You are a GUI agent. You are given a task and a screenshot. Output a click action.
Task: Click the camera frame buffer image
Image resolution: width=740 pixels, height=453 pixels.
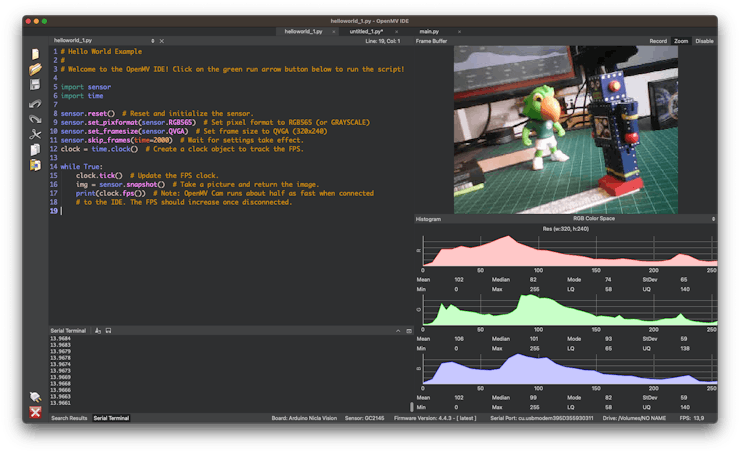[x=566, y=130]
